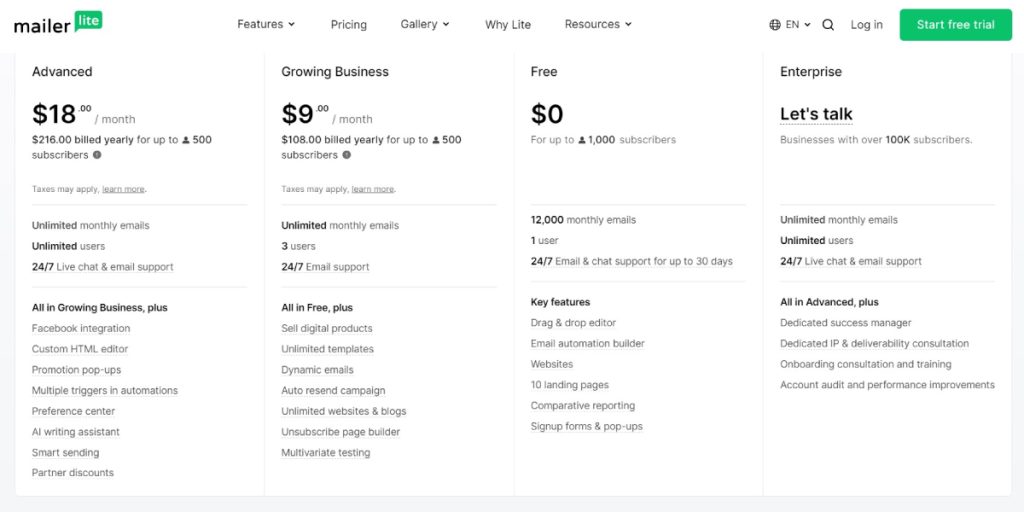Click the globe language icon

tap(775, 25)
